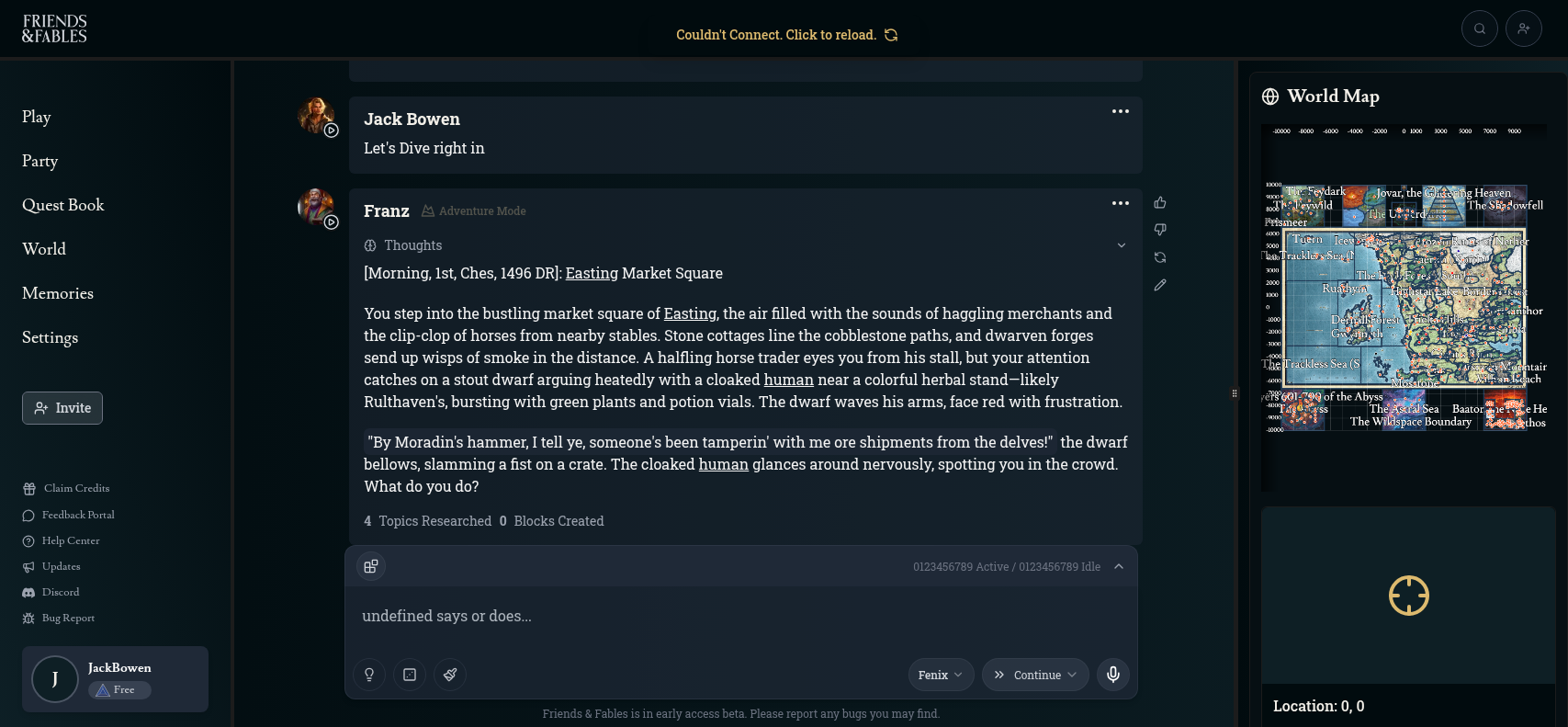Thumbs down Franz's response
This screenshot has height=727, width=1568.
(1160, 230)
